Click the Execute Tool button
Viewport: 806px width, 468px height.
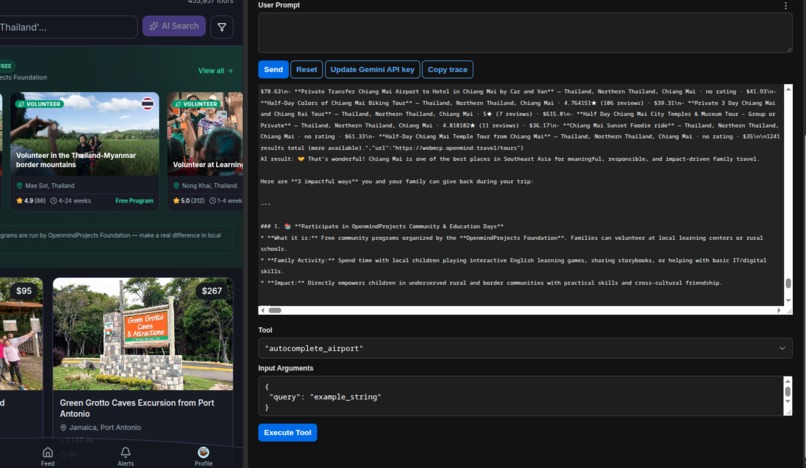(287, 433)
